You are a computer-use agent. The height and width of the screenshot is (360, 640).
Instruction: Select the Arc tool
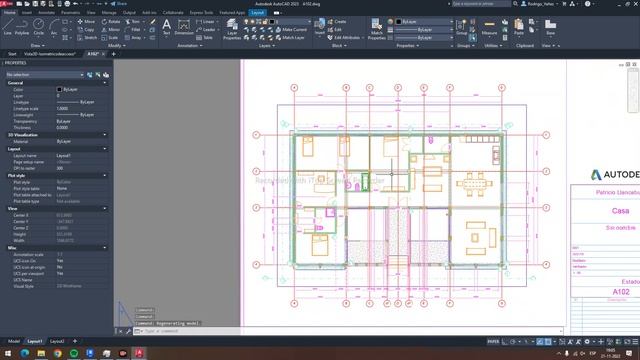54,27
